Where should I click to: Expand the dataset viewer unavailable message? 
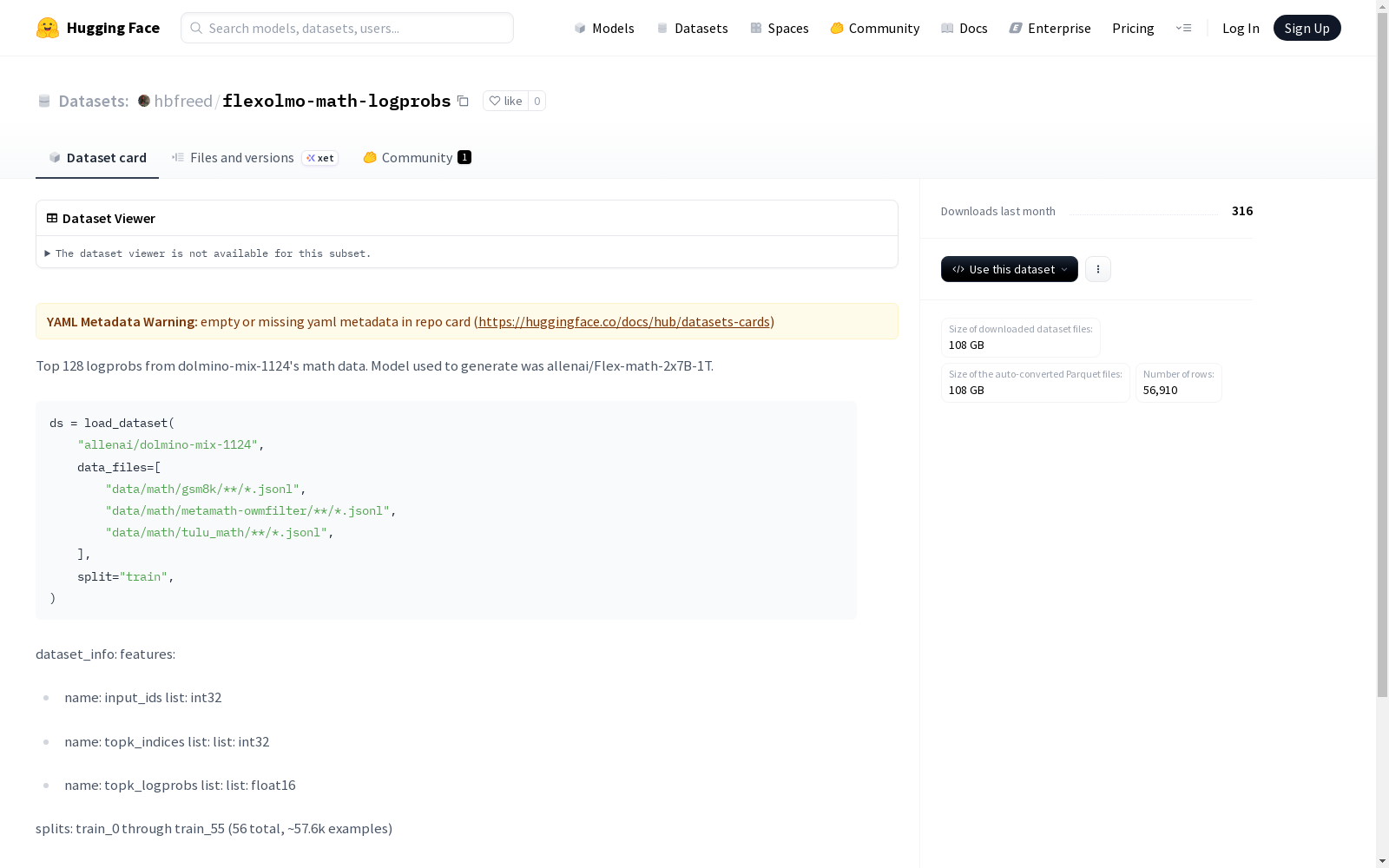tap(208, 253)
